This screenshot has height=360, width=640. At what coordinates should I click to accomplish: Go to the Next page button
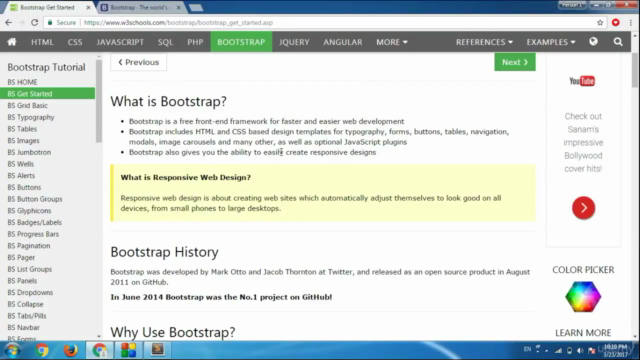coord(515,62)
